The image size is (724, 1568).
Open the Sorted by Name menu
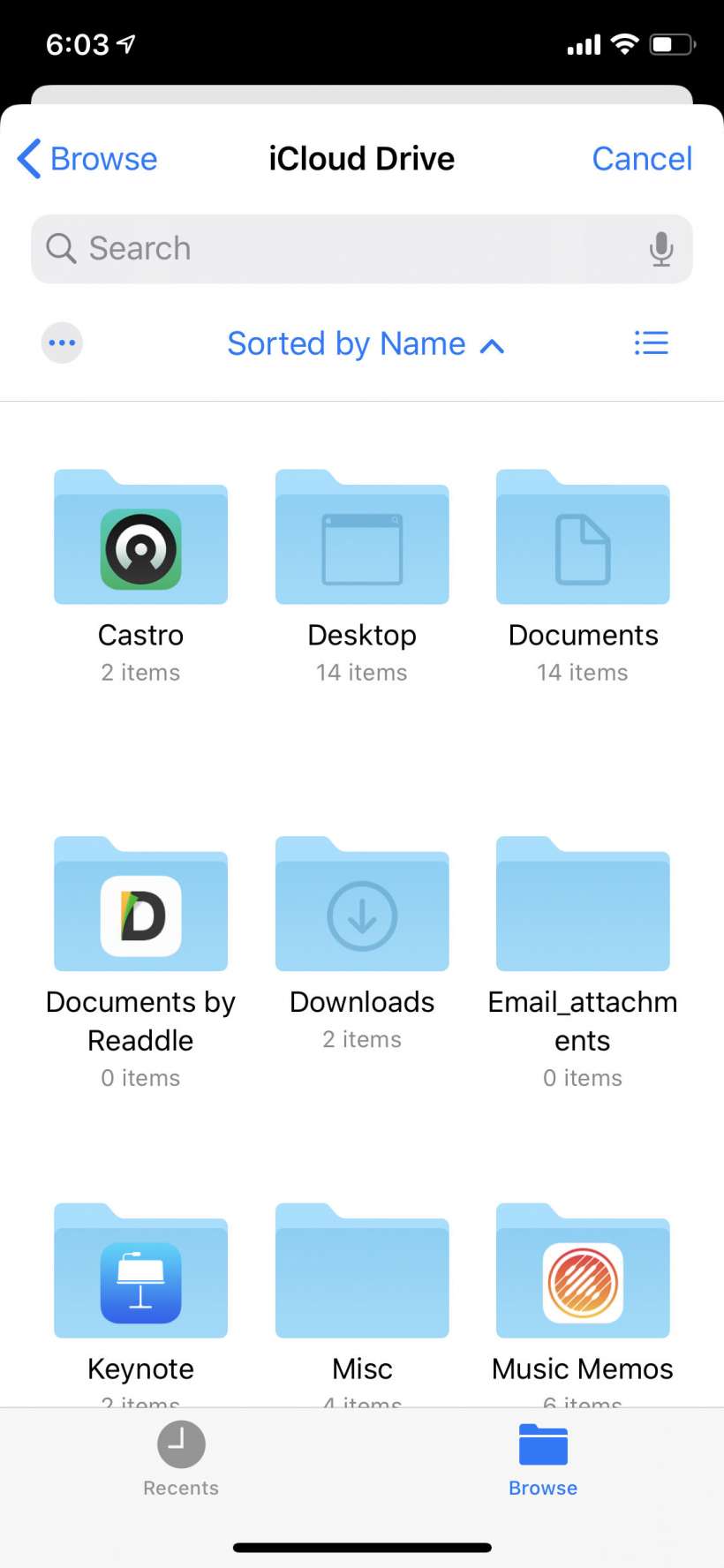pos(366,343)
